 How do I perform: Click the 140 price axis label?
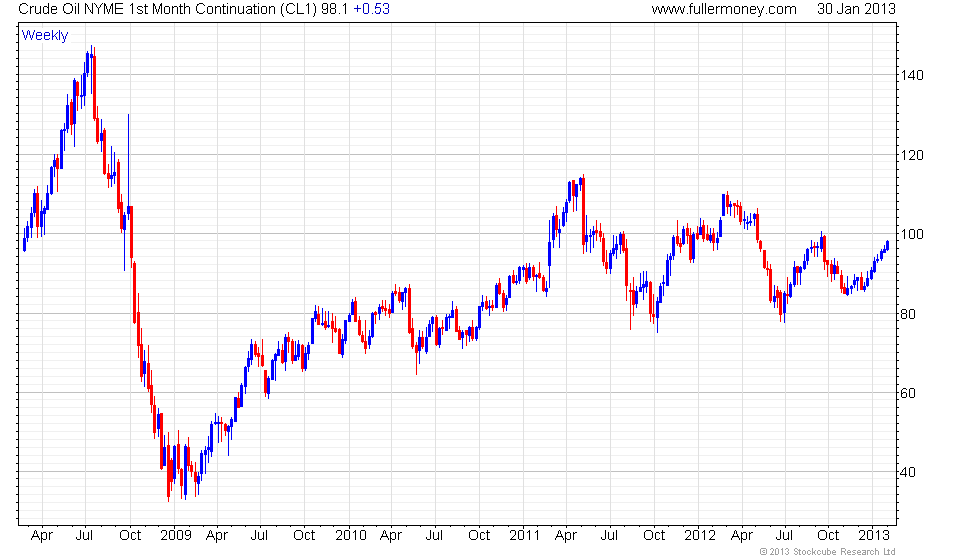tap(912, 75)
